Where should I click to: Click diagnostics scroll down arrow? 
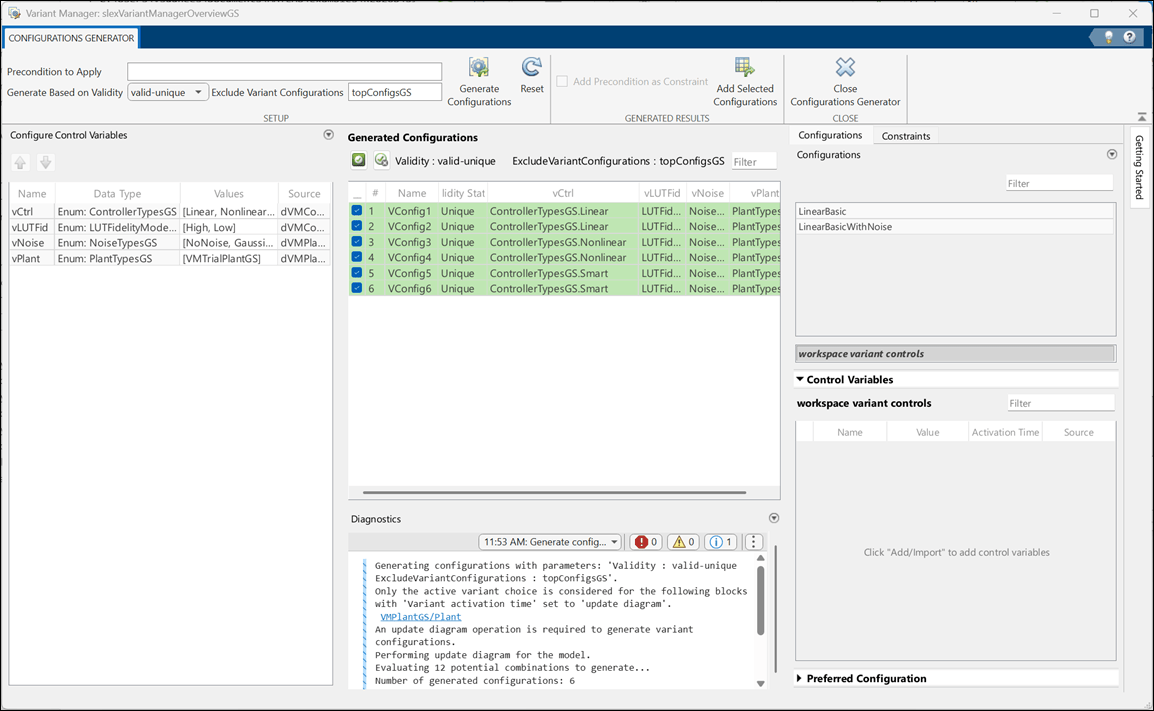(760, 683)
